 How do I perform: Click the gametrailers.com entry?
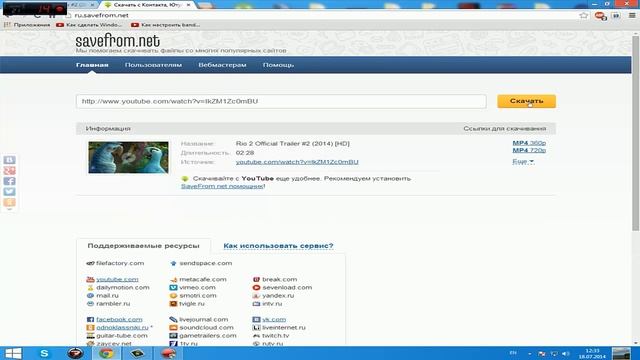(203, 336)
